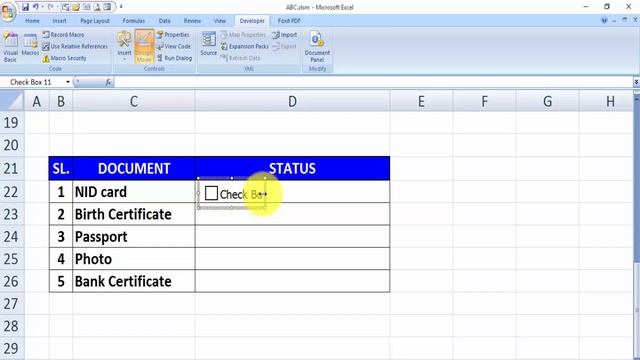640x360 pixels.
Task: Select the Photo cell
Action: tap(134, 259)
